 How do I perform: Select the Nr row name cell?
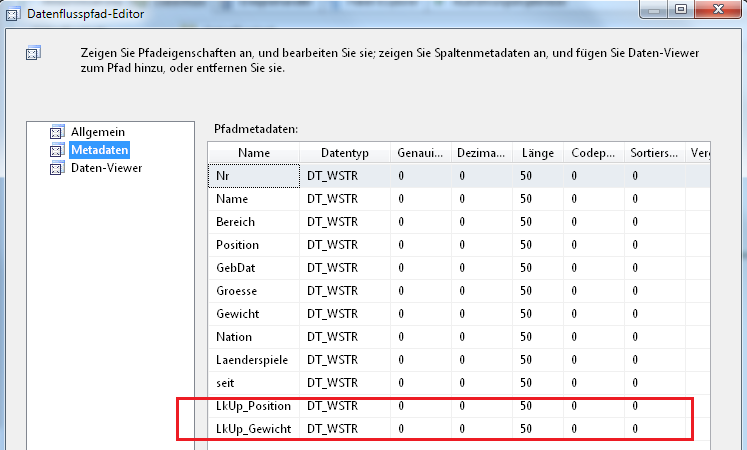click(254, 176)
